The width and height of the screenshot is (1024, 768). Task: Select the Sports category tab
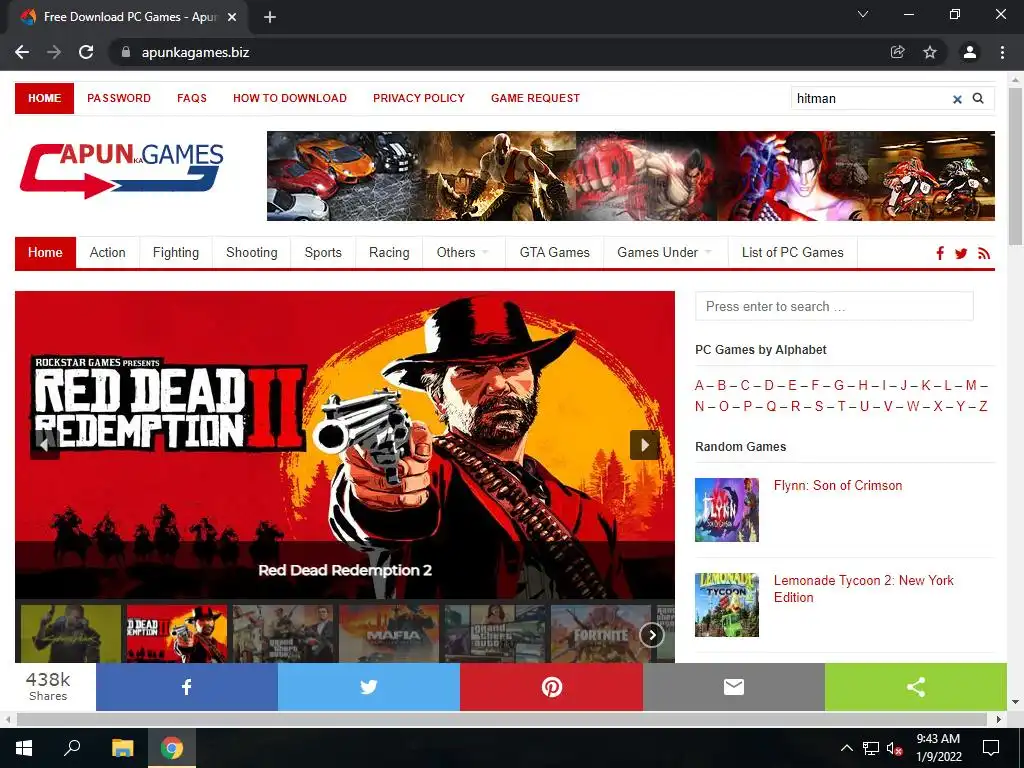coord(323,253)
